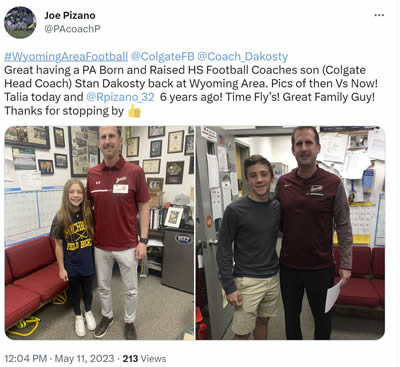400x367 pixels.
Task: Visit the @ColgateFB mention
Action: pos(162,57)
